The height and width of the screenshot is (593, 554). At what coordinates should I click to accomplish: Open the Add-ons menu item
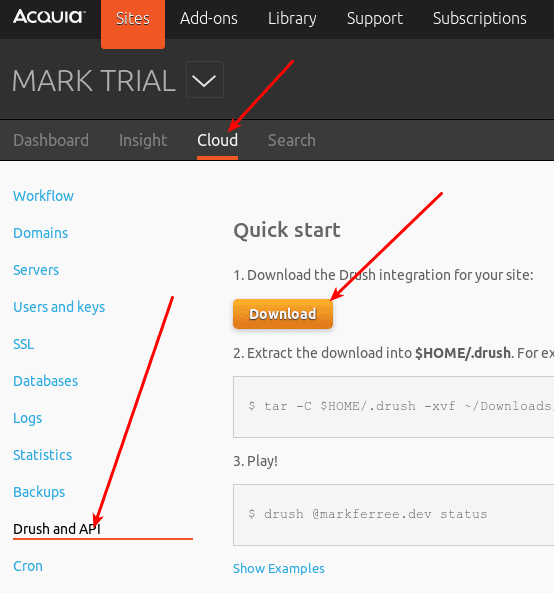(x=209, y=18)
